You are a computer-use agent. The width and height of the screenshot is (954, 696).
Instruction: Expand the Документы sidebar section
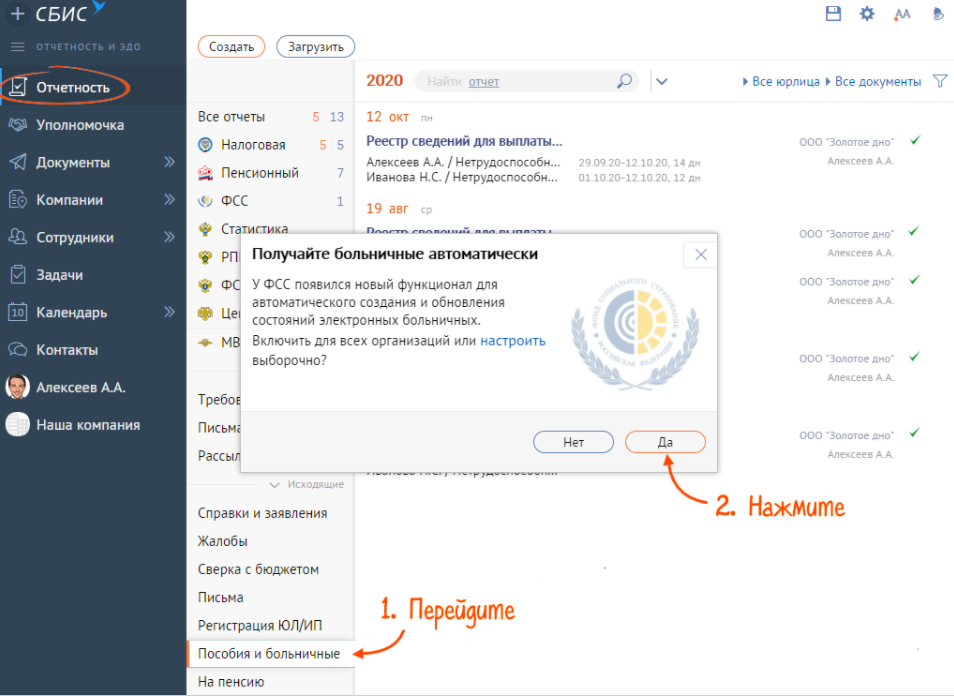tap(169, 163)
